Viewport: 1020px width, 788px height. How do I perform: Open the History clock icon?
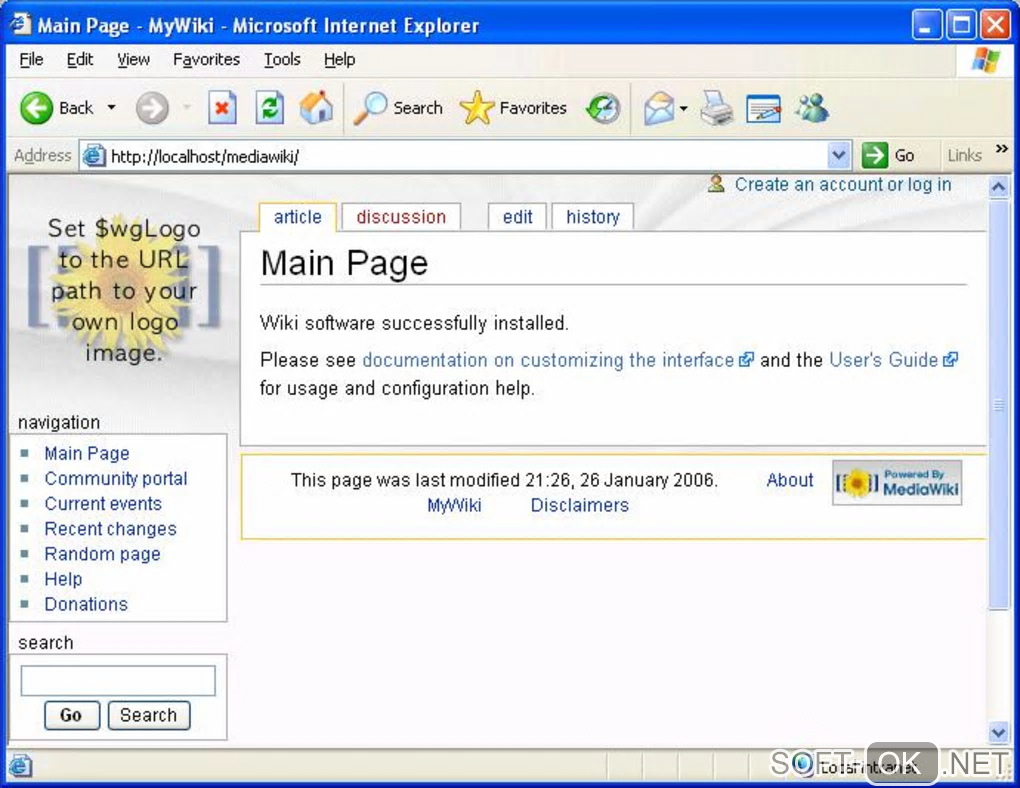coord(603,109)
